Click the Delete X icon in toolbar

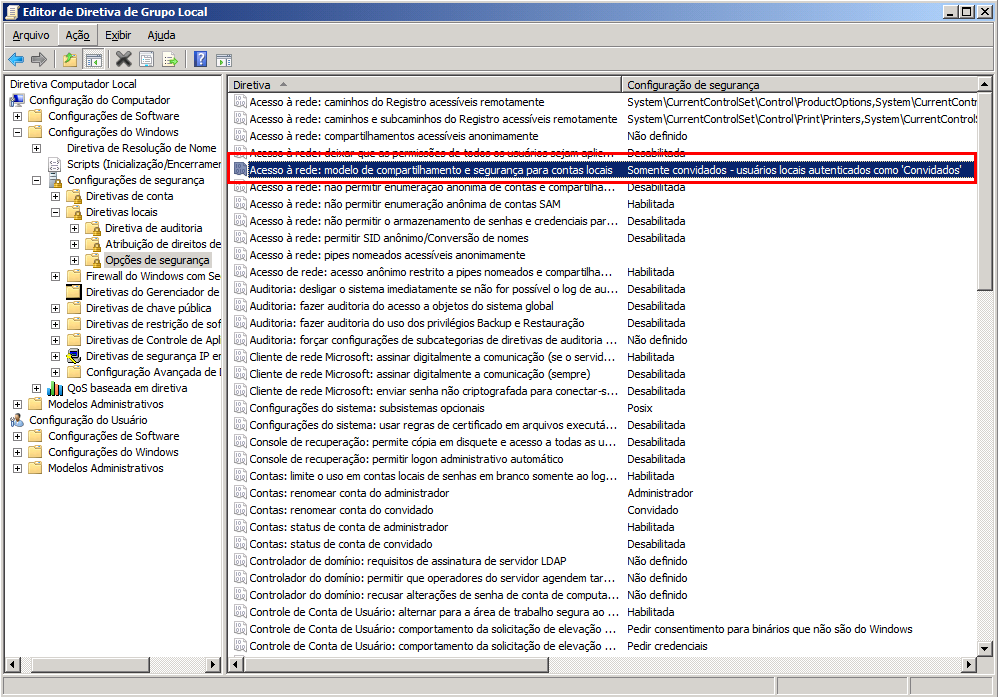click(123, 59)
